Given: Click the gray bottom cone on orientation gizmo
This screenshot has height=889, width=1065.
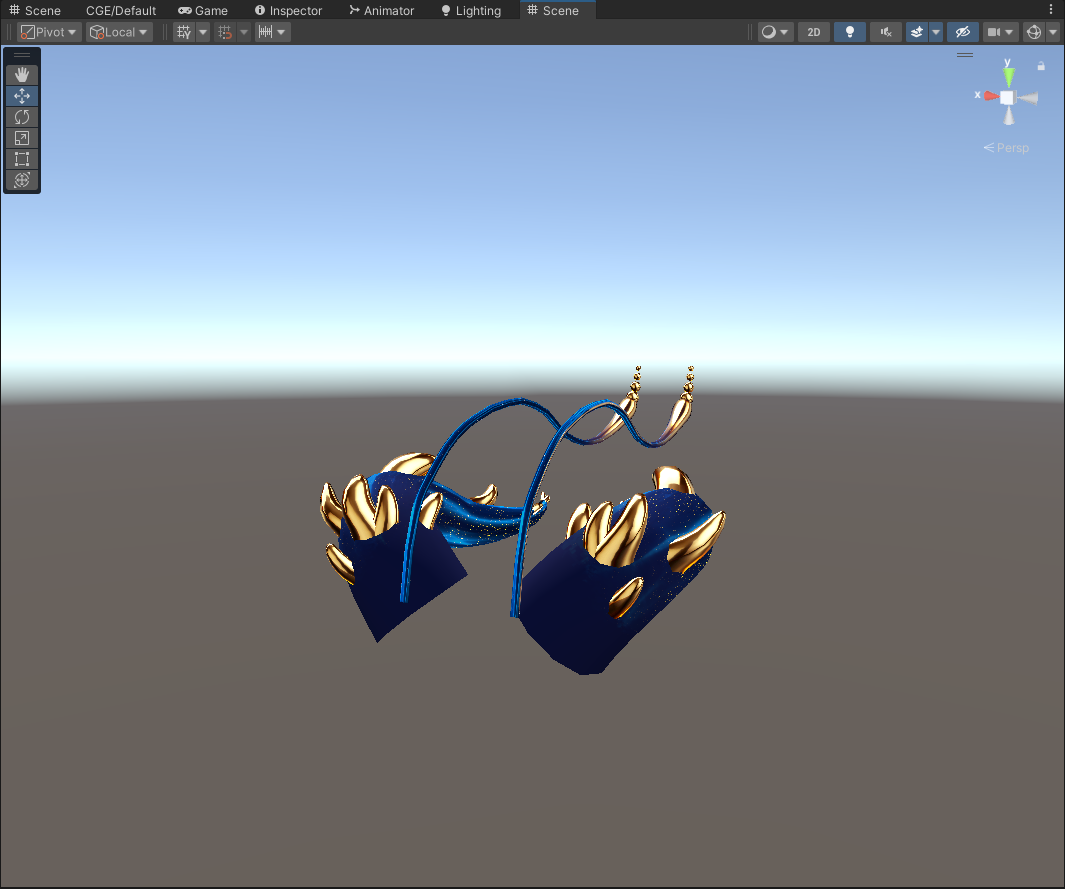Looking at the screenshot, I should pyautogui.click(x=1009, y=116).
